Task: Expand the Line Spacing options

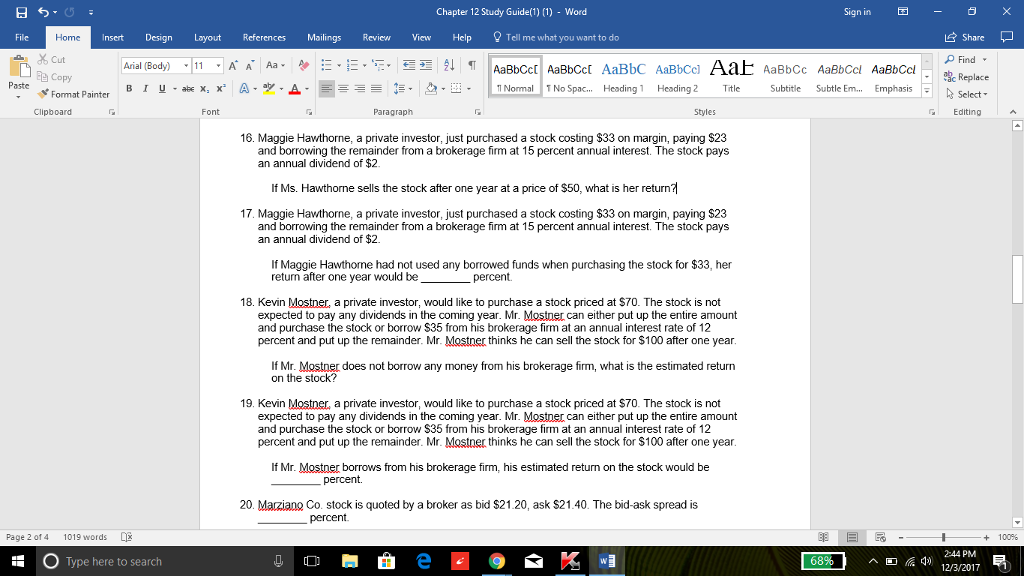Action: coord(410,89)
